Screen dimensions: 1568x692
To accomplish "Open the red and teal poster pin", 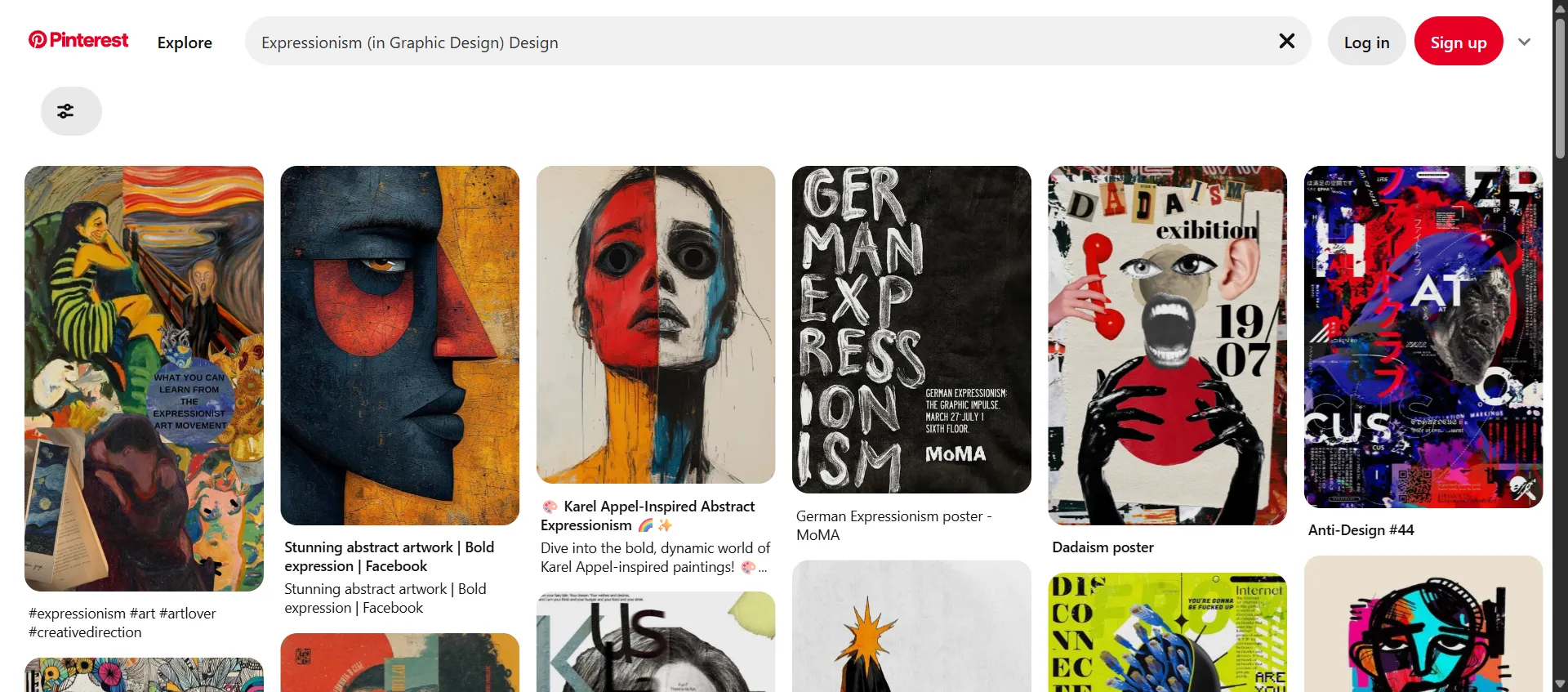I will tap(399, 663).
